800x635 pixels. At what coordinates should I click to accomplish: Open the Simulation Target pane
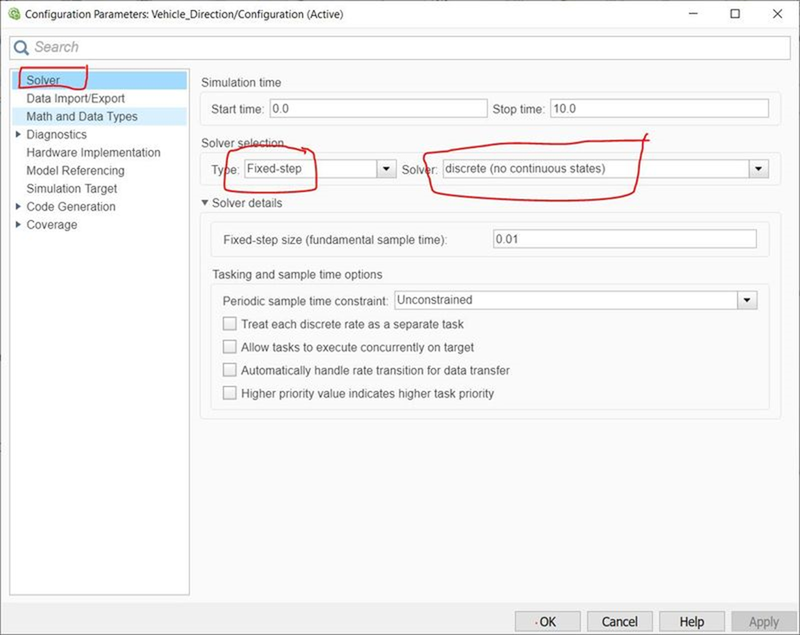click(72, 189)
